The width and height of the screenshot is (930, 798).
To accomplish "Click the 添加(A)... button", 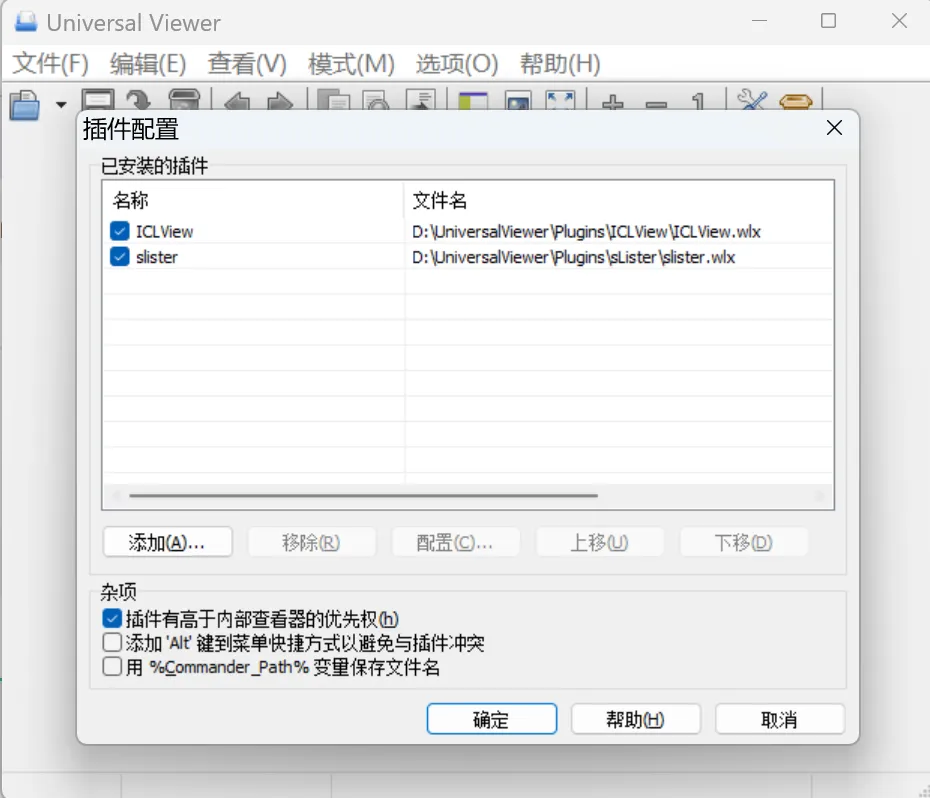I will click(x=167, y=542).
